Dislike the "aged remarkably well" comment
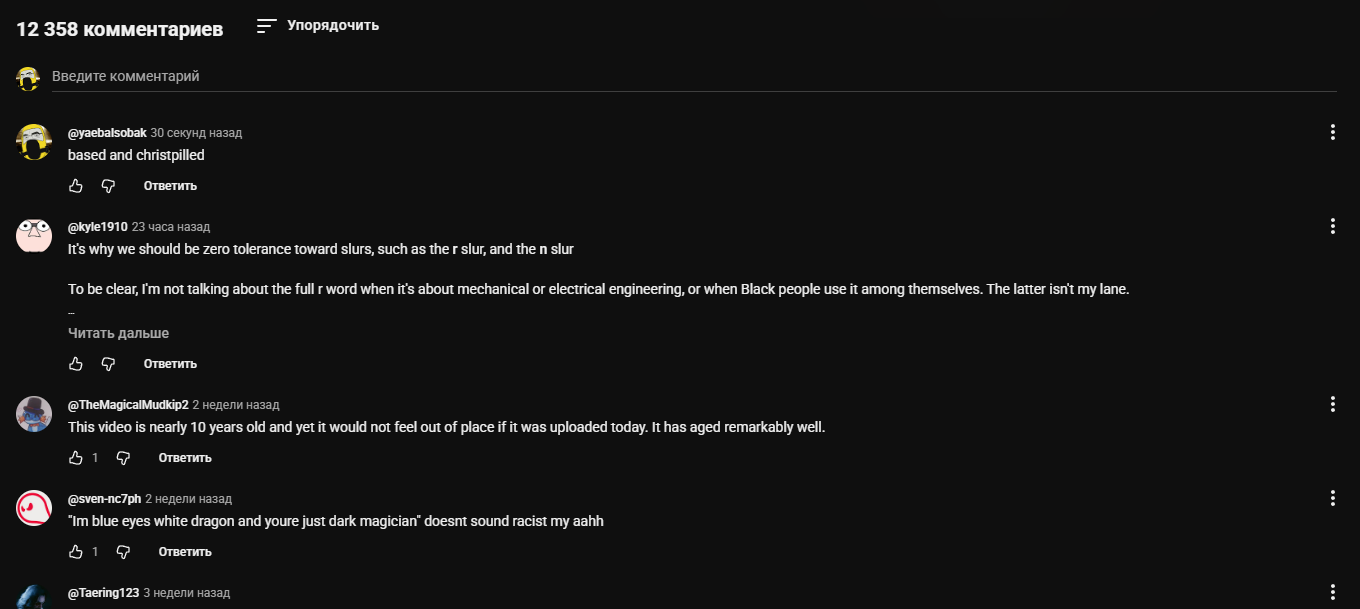Screen dimensions: 1360x609 pyautogui.click(x=123, y=458)
